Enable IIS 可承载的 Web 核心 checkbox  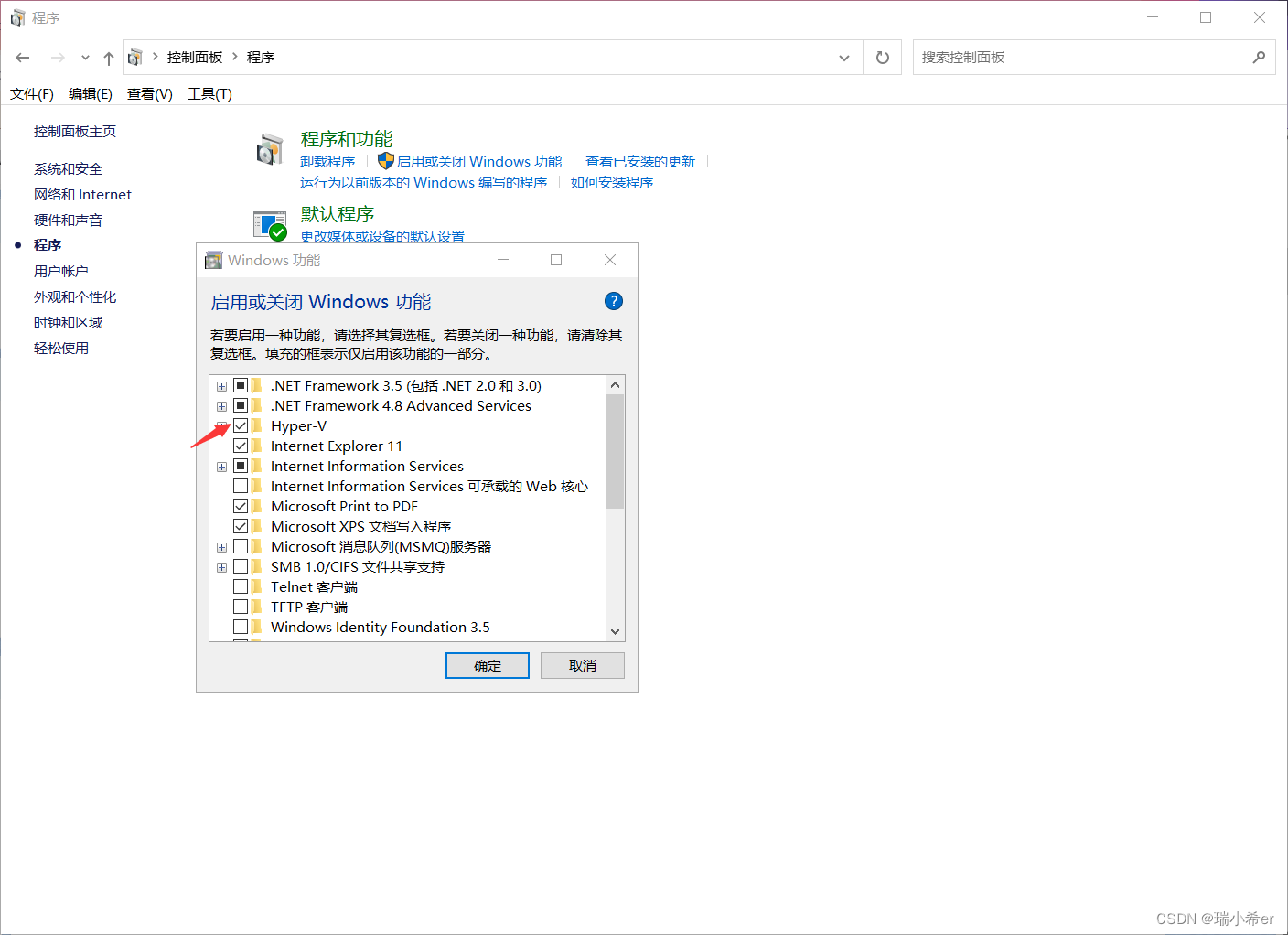pyautogui.click(x=241, y=486)
